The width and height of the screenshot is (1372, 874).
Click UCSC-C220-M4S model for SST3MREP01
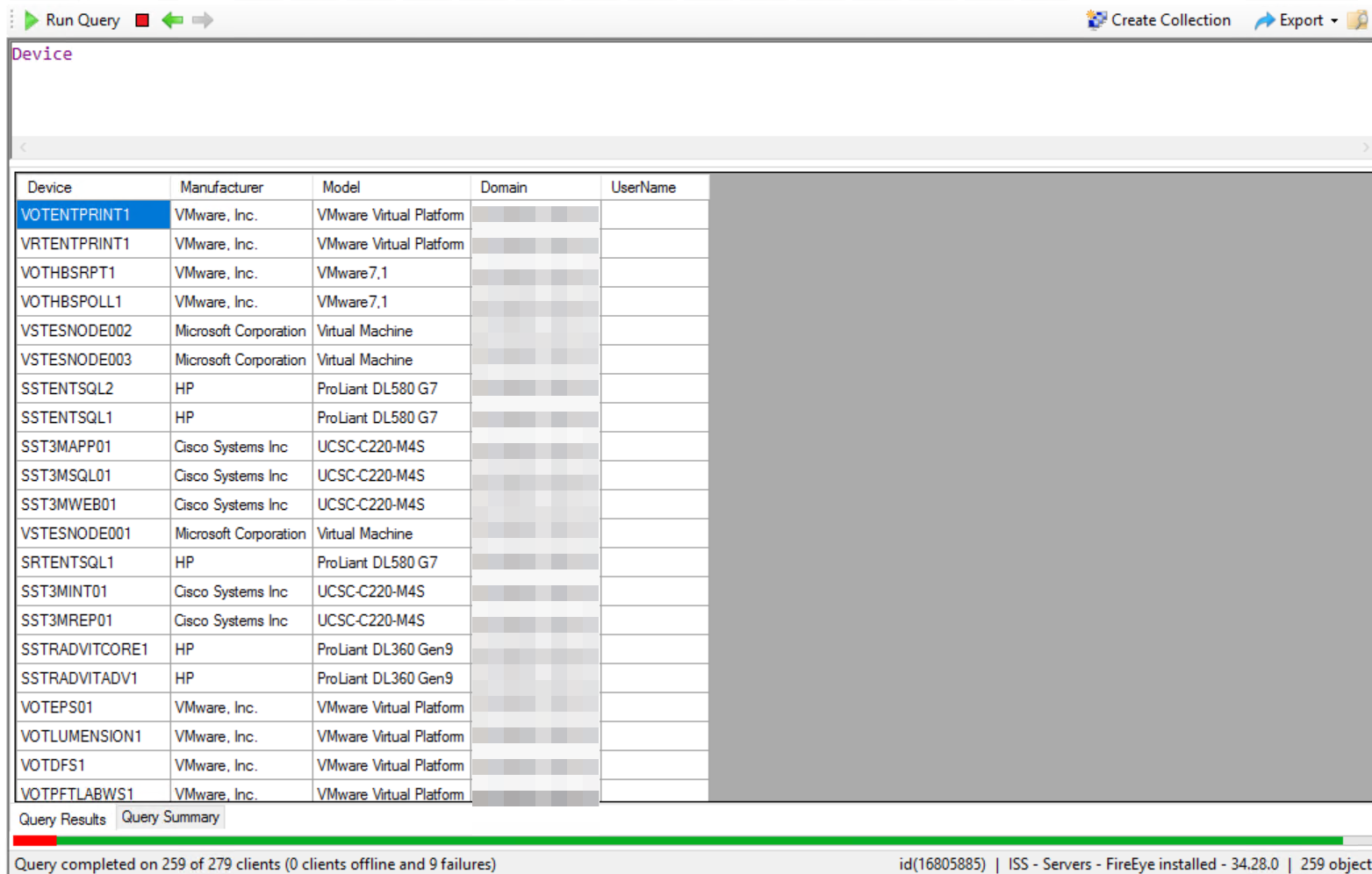pos(391,620)
